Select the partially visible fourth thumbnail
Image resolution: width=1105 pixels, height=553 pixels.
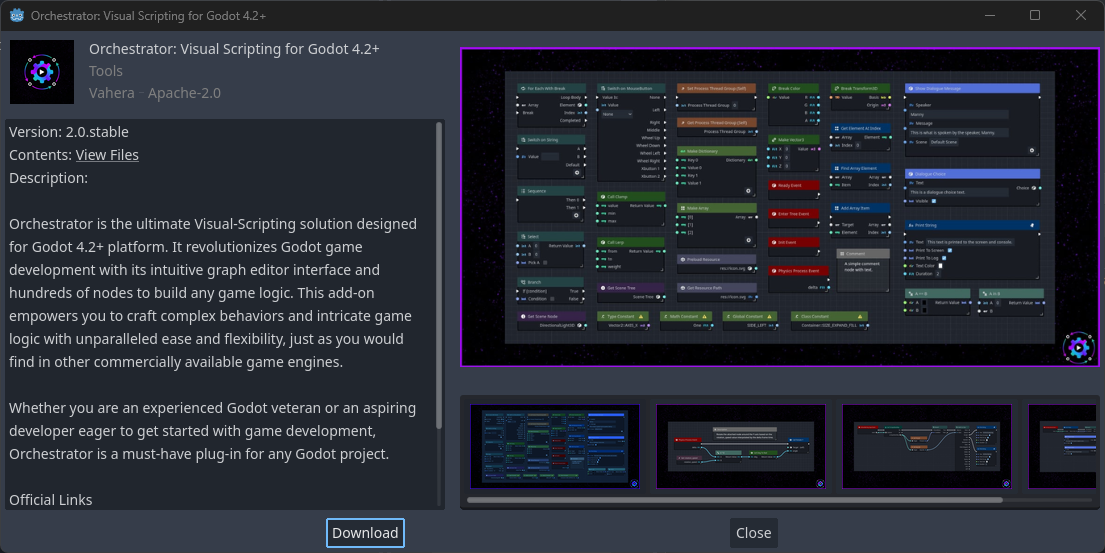[x=1062, y=447]
